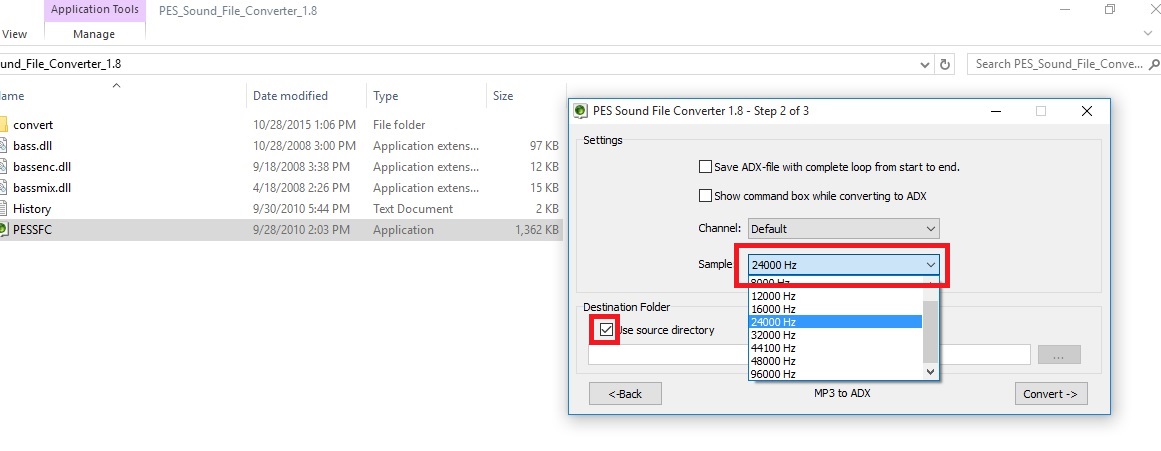The width and height of the screenshot is (1161, 451).
Task: Expand the Explorer ribbon chevron
Action: pyautogui.click(x=1150, y=33)
